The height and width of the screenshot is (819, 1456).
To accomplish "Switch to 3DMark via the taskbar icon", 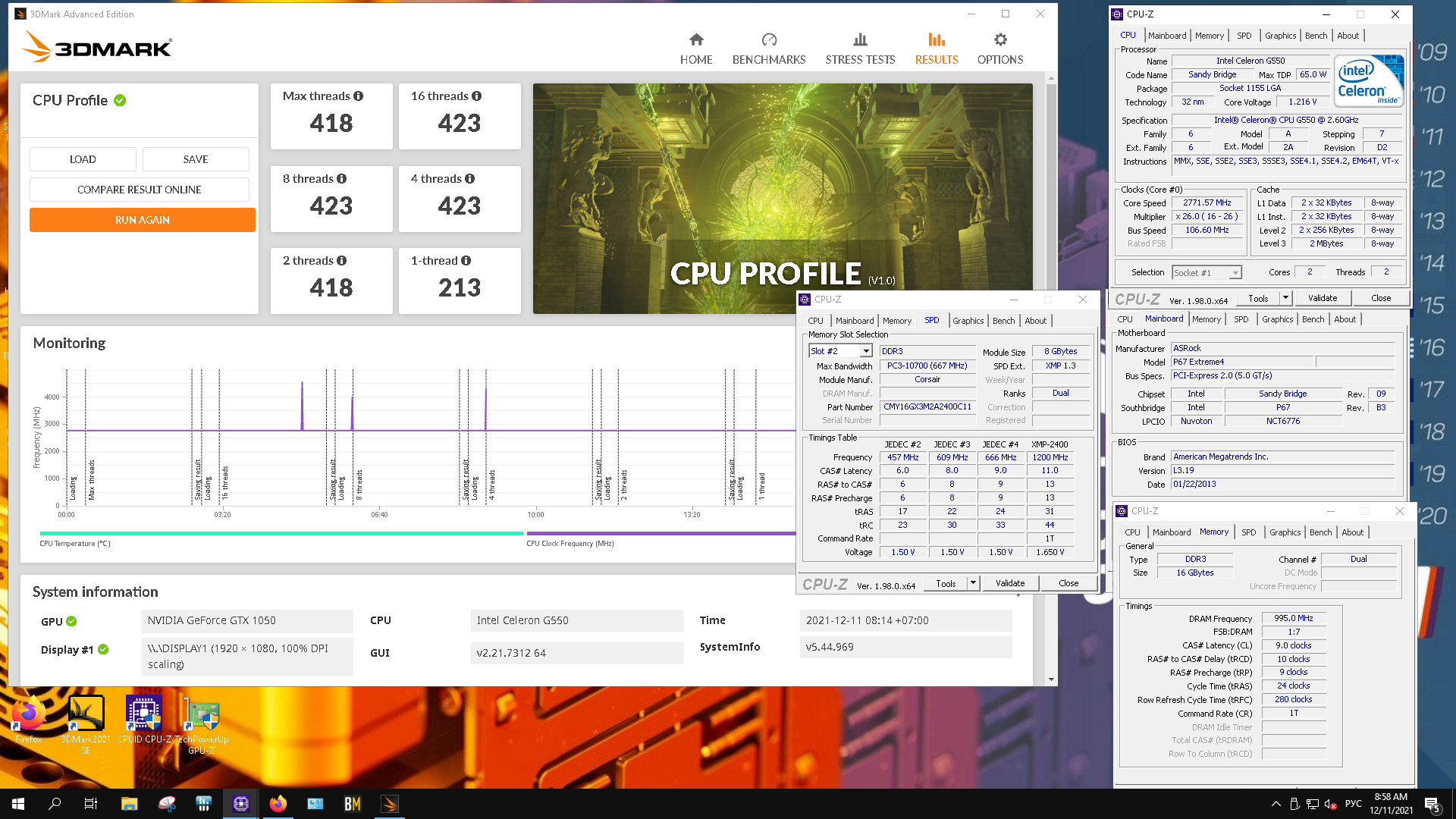I will click(390, 804).
